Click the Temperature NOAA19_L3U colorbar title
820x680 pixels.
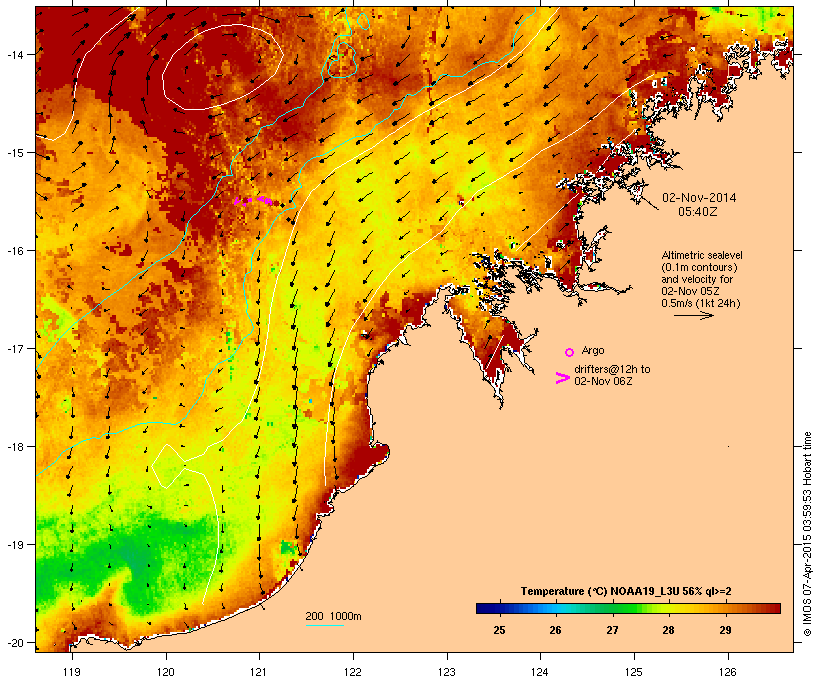pos(626,591)
